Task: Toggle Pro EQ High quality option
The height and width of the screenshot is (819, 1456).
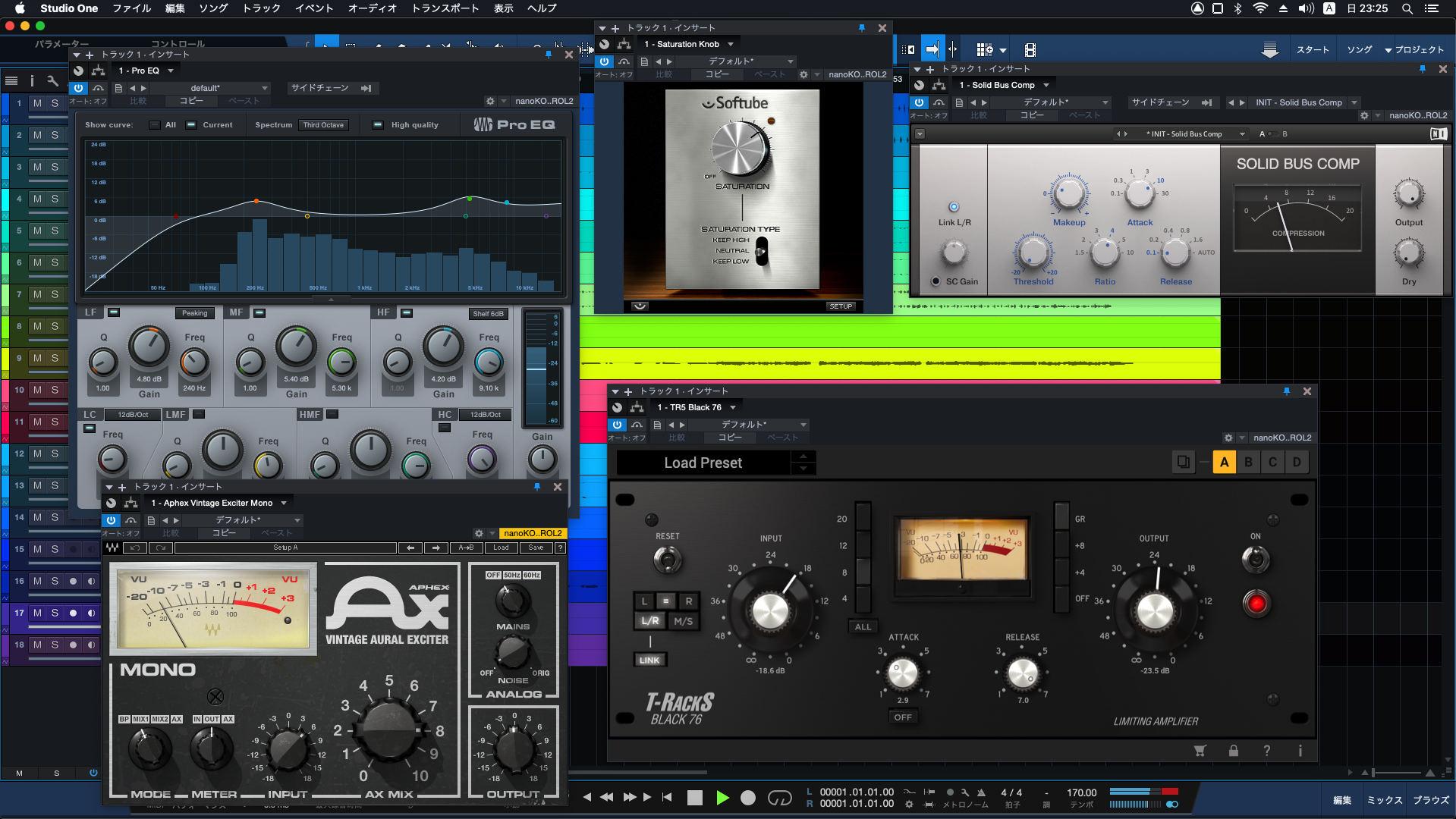Action: pyautogui.click(x=377, y=125)
